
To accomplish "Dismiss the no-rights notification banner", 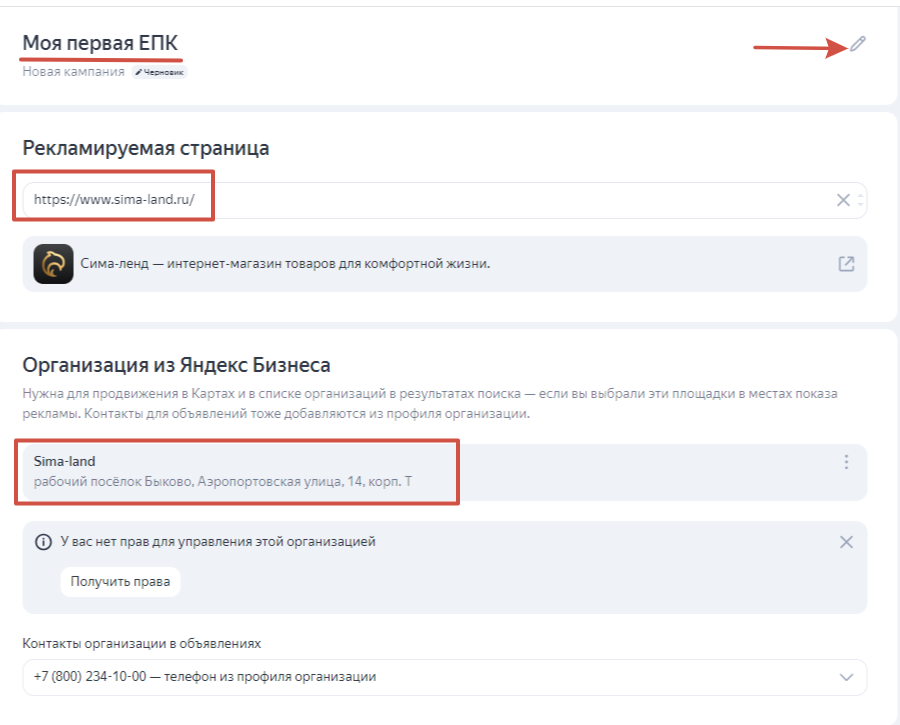I will pyautogui.click(x=846, y=542).
